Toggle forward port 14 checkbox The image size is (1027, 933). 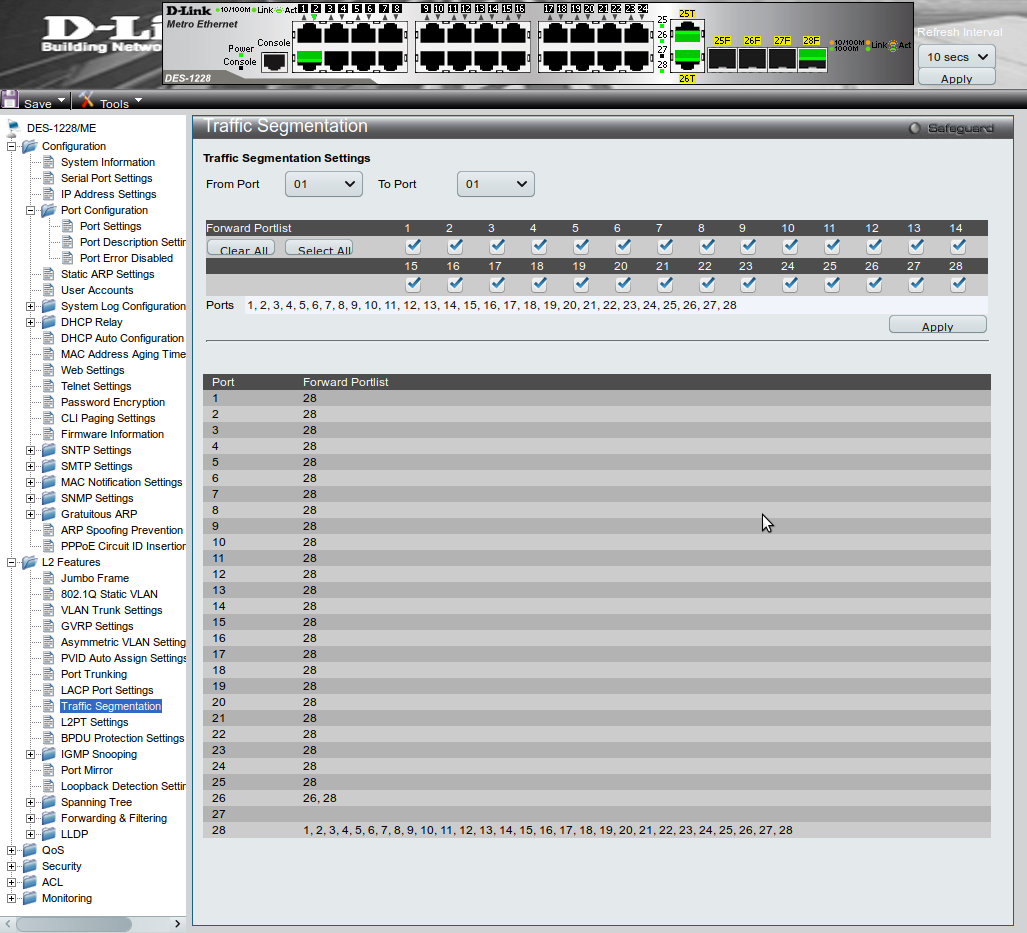click(x=958, y=246)
